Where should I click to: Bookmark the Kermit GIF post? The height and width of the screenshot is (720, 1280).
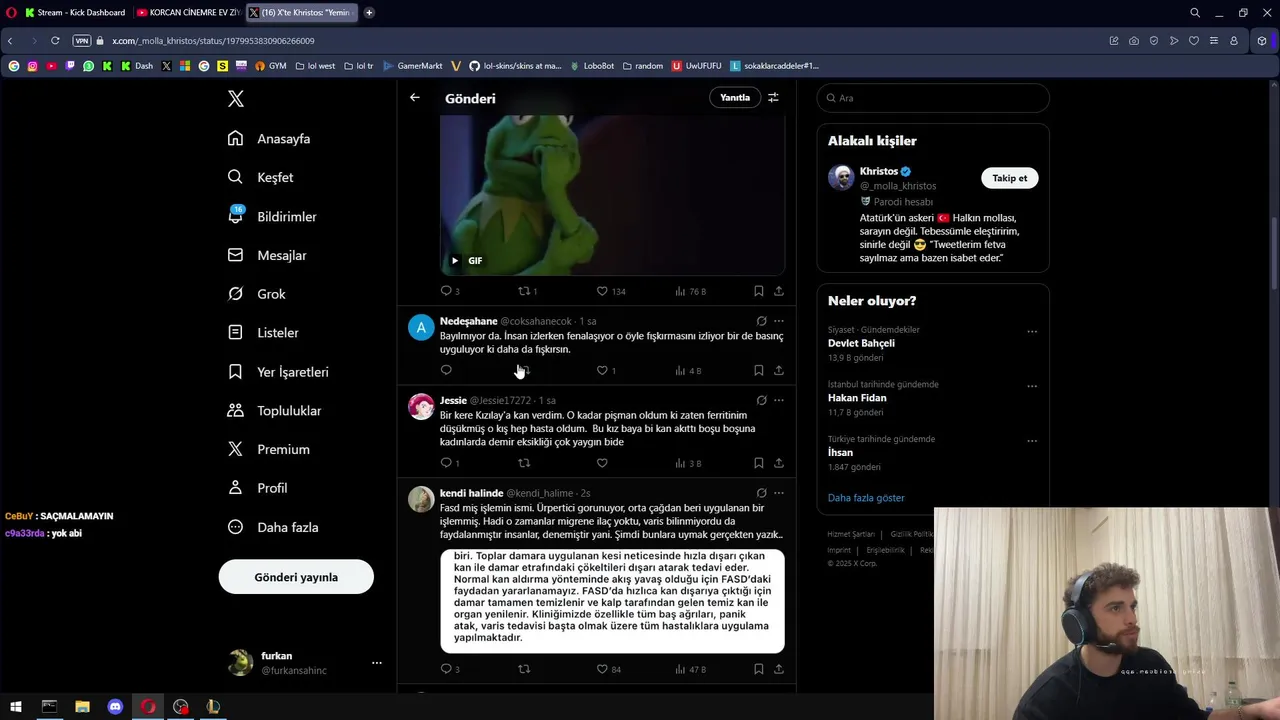pos(758,291)
